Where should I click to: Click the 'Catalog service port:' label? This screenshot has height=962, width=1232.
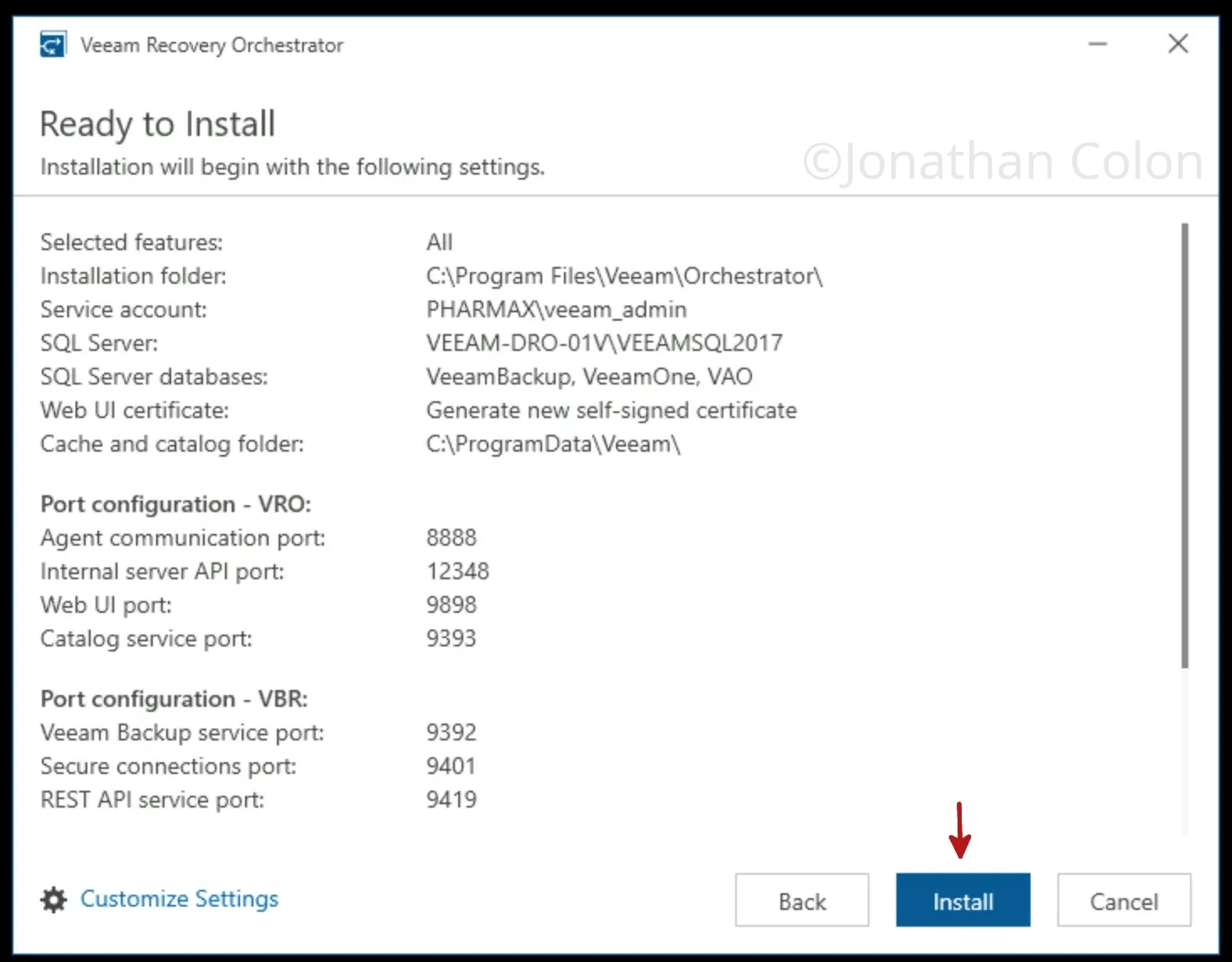pyautogui.click(x=146, y=639)
